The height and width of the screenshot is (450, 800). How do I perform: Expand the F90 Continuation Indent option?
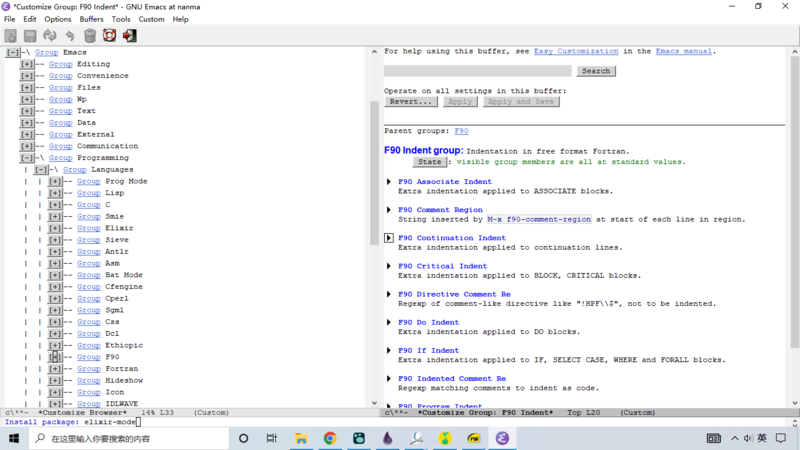pos(389,238)
